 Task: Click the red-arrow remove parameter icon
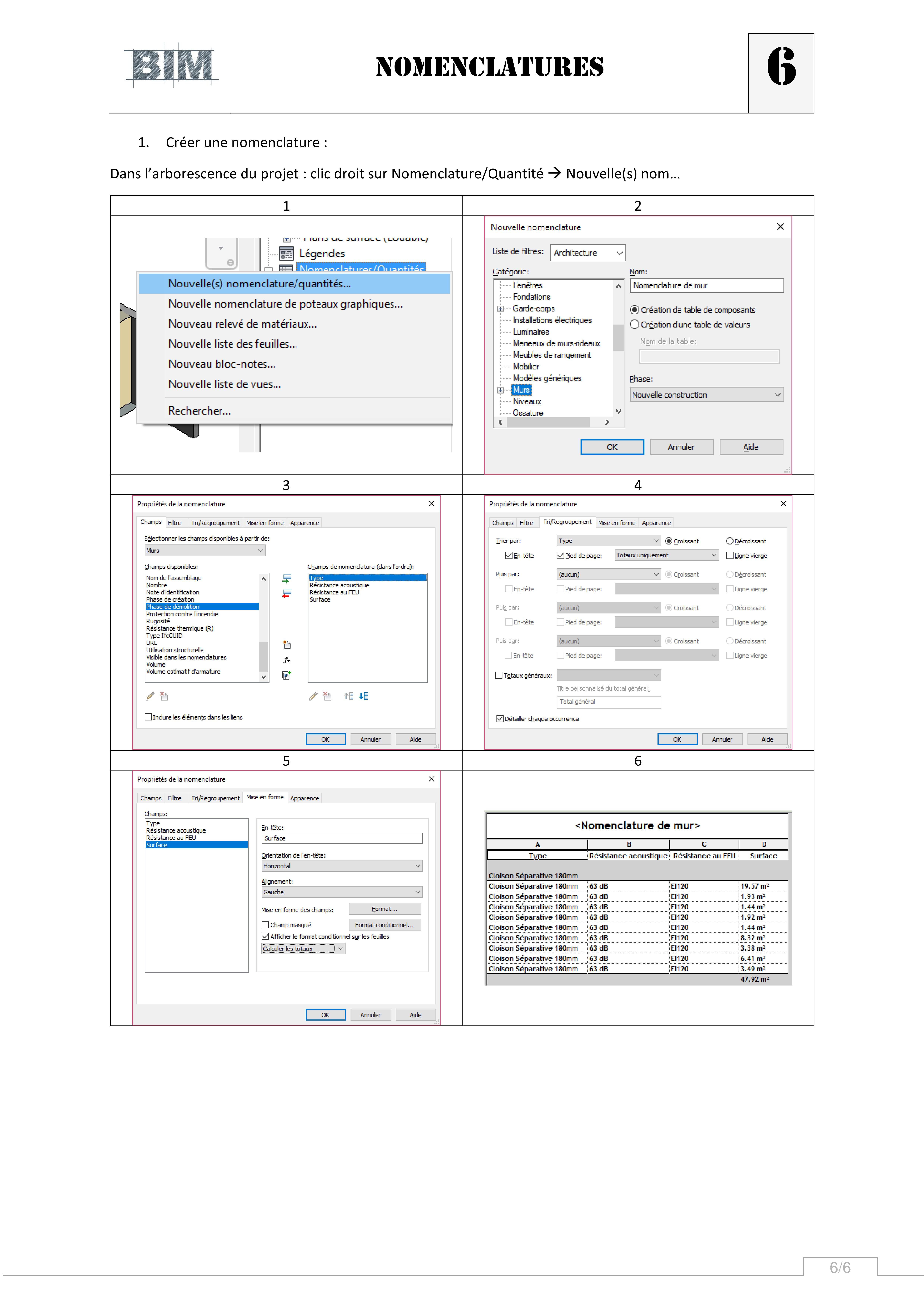[x=287, y=594]
